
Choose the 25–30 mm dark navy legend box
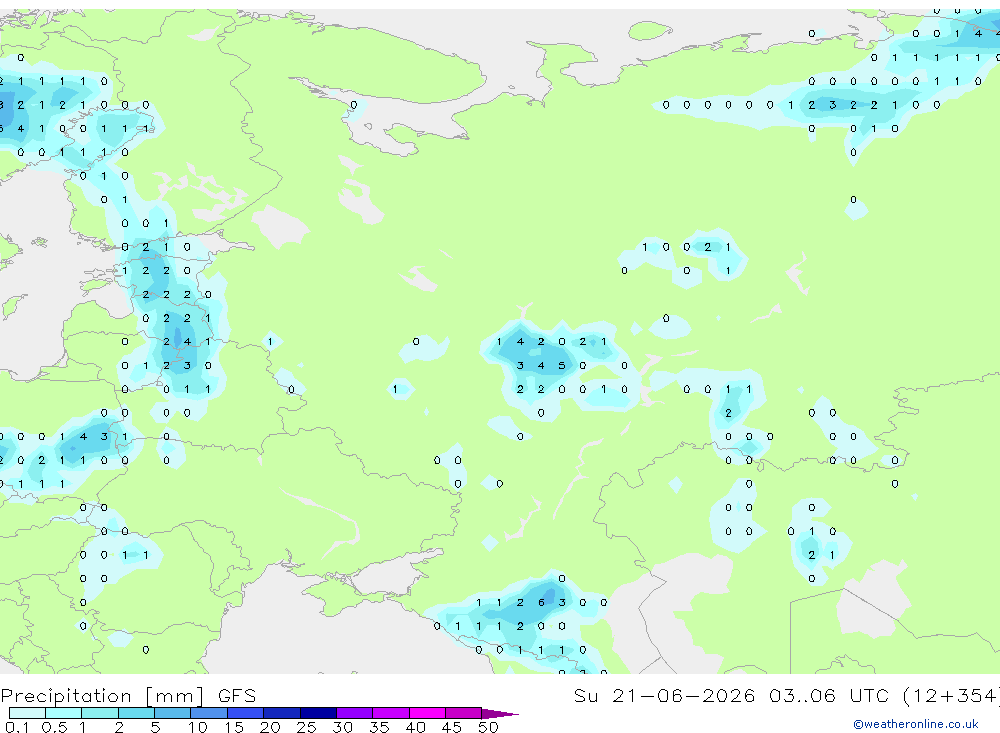(x=318, y=713)
